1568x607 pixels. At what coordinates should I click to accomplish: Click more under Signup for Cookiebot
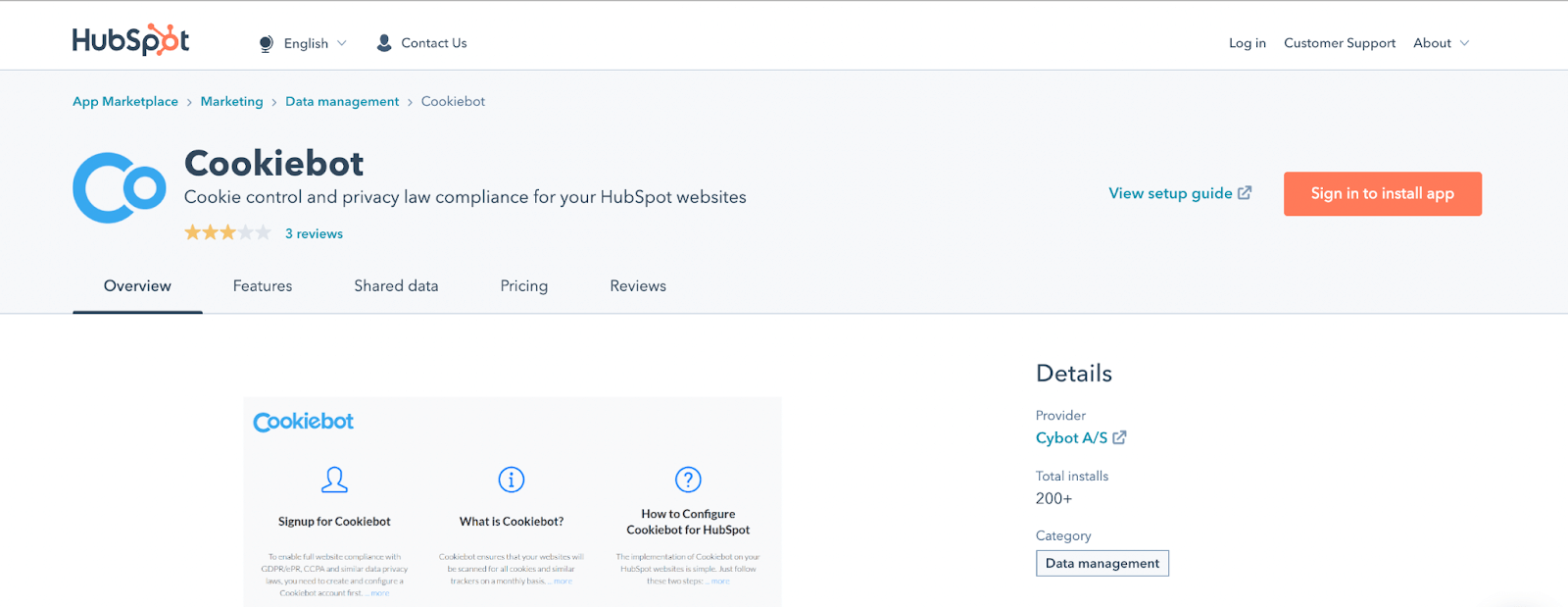pyautogui.click(x=380, y=593)
